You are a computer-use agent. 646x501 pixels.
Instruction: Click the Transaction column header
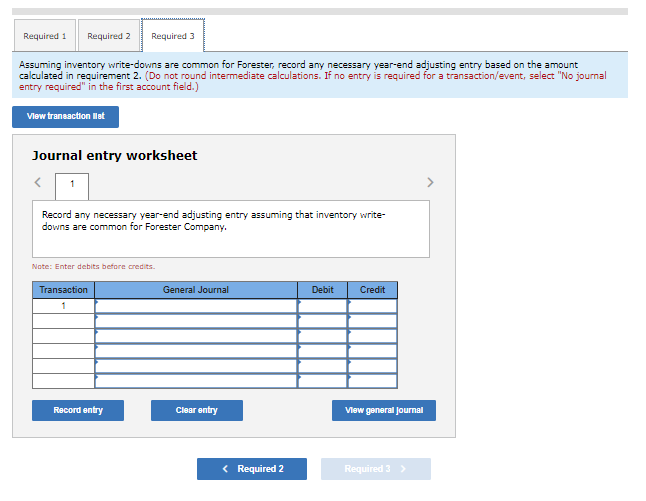[63, 290]
